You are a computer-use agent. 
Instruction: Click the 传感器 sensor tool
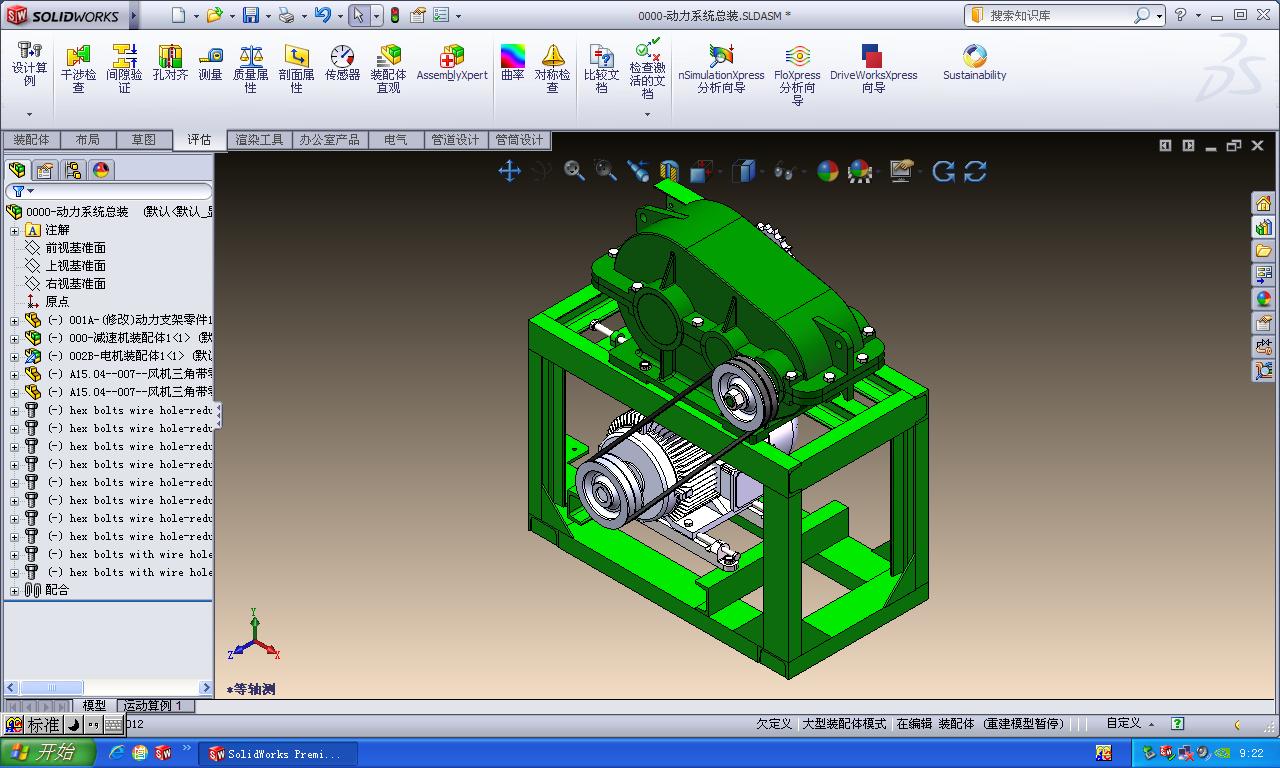342,62
